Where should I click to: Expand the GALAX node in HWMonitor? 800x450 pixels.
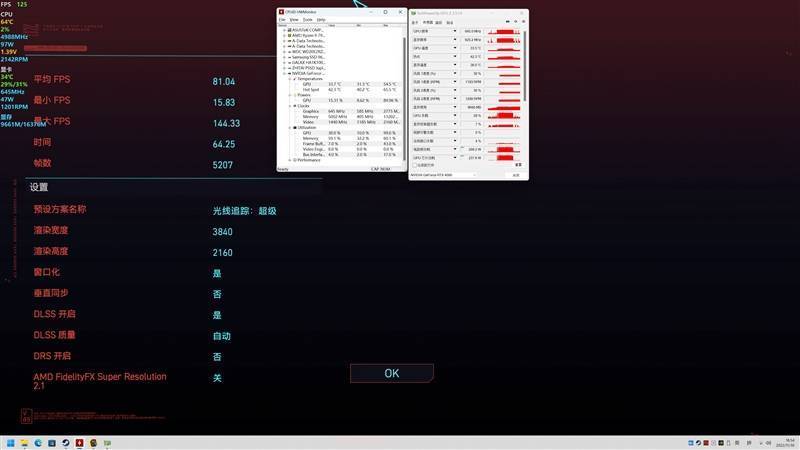(x=284, y=63)
